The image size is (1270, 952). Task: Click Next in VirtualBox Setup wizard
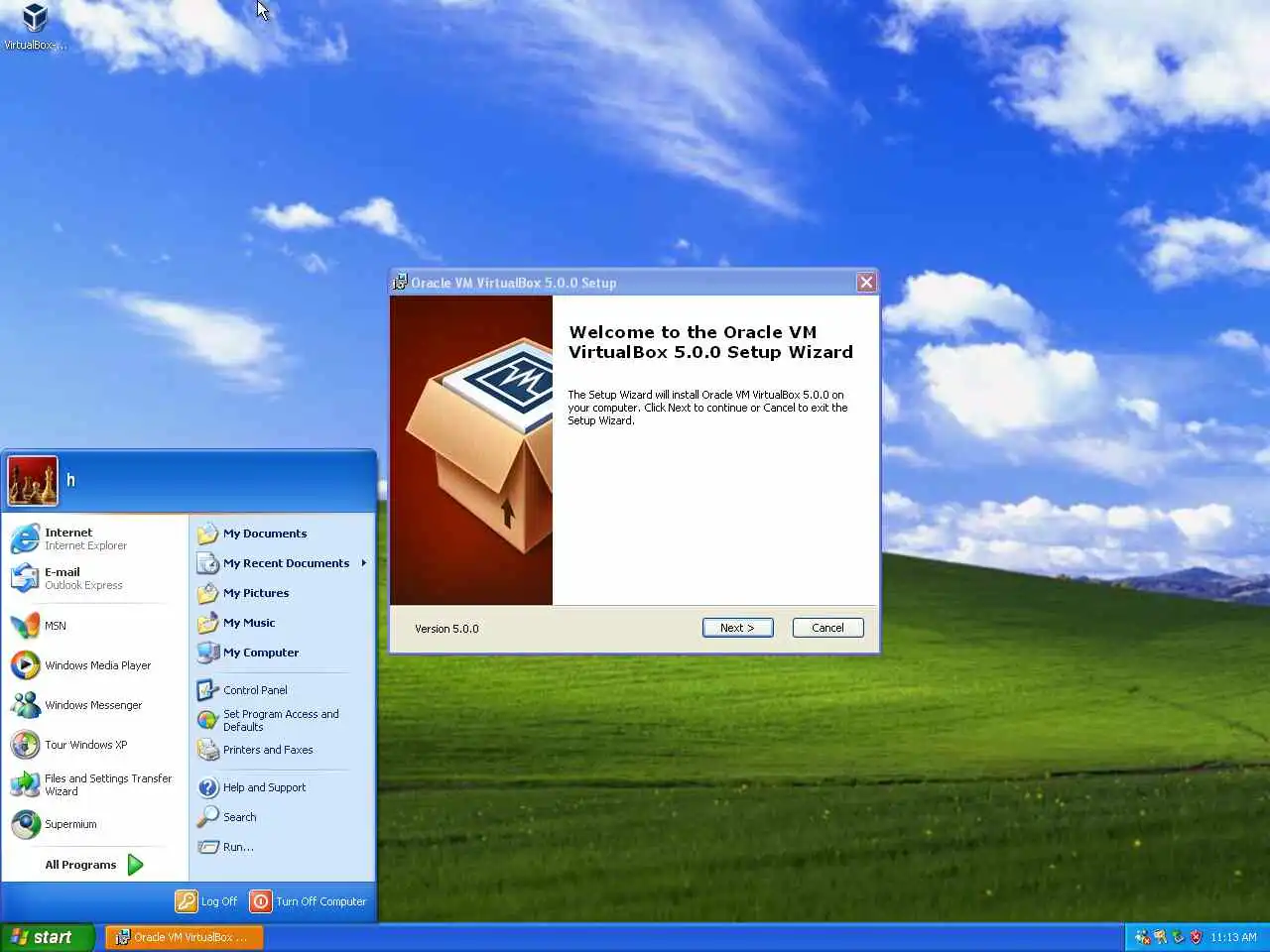[737, 628]
